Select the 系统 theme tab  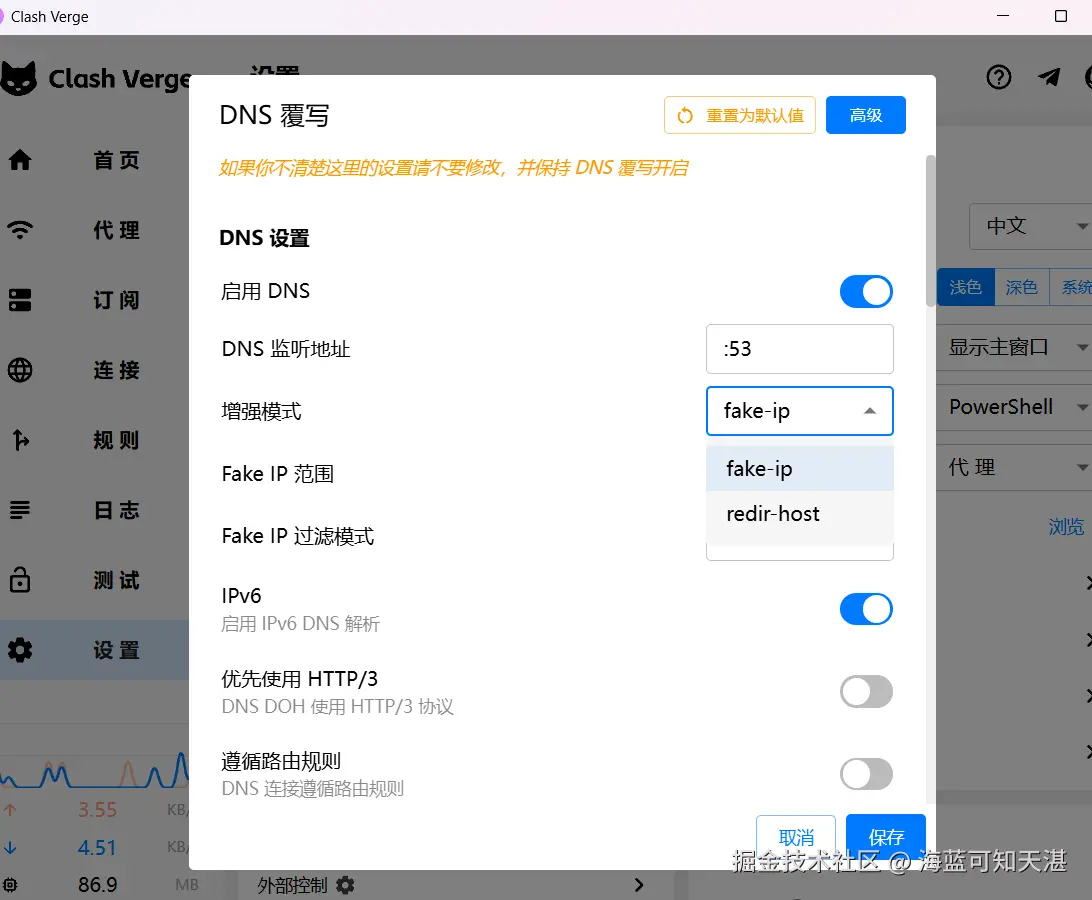1075,287
